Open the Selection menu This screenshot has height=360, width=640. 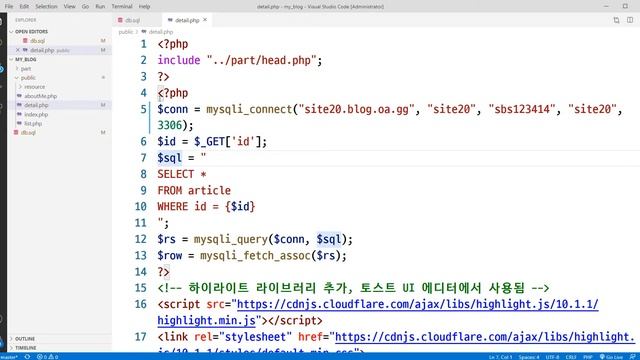click(46, 7)
